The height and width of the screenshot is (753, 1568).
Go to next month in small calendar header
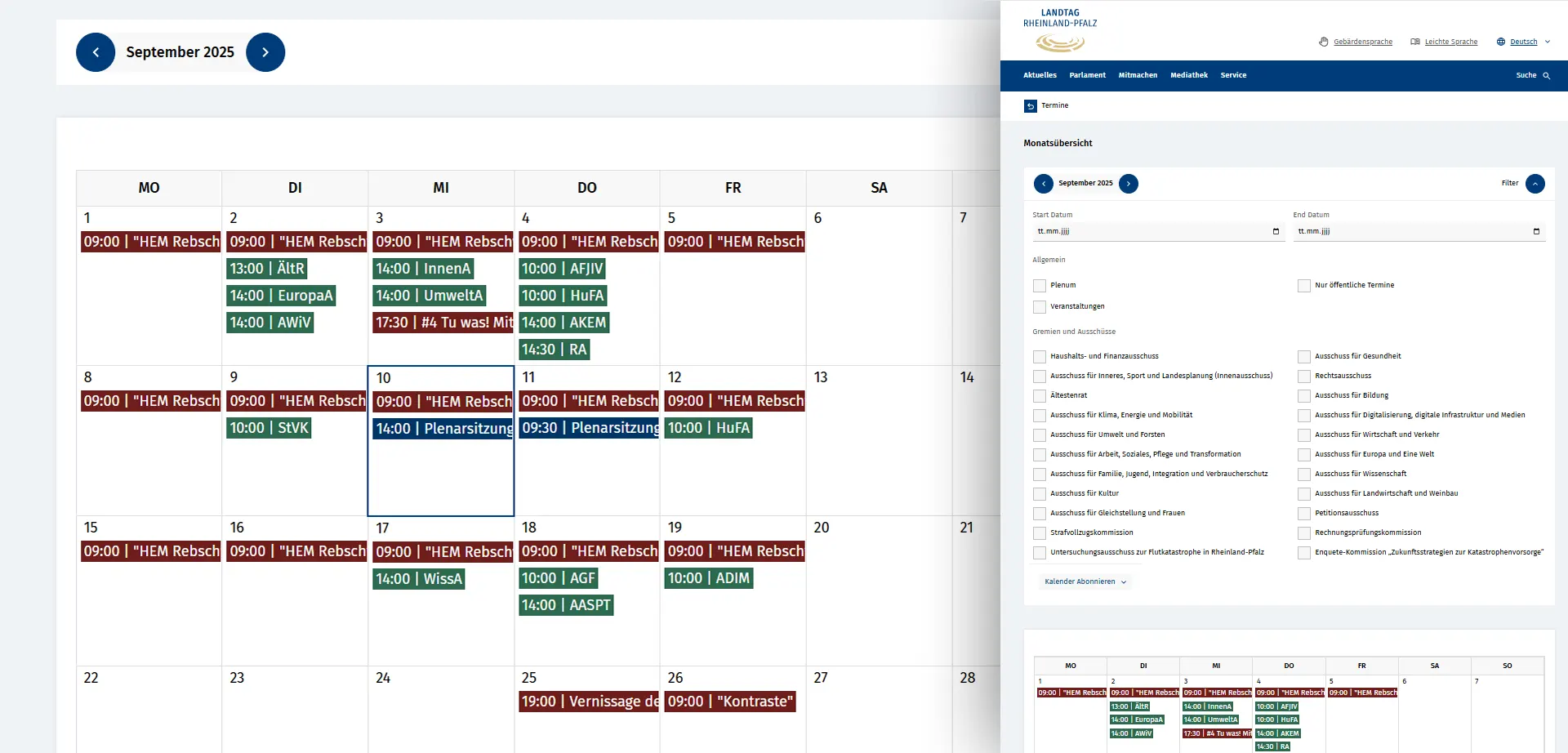[x=1129, y=184]
